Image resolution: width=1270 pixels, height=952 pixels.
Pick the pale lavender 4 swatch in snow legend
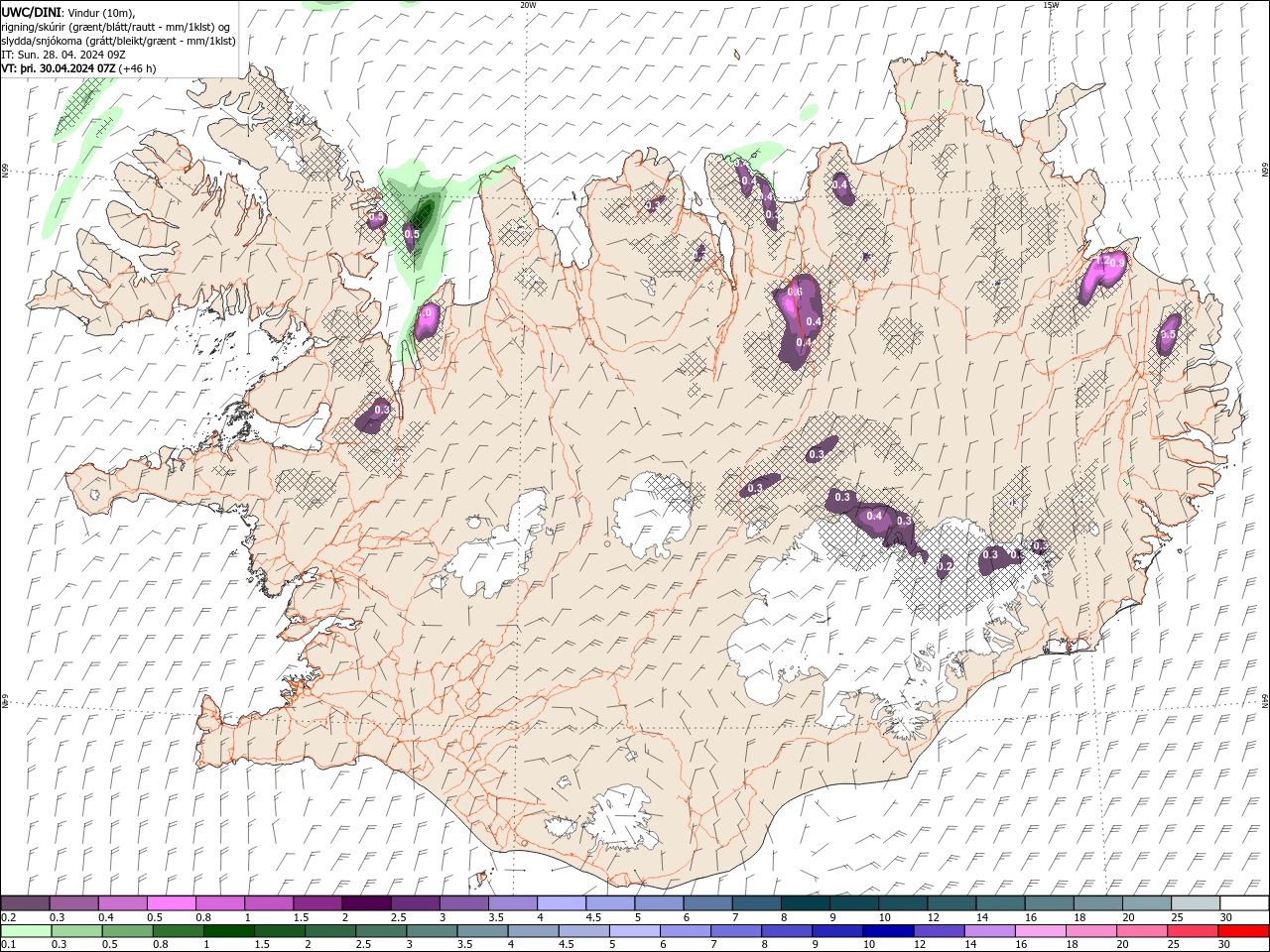click(x=562, y=902)
